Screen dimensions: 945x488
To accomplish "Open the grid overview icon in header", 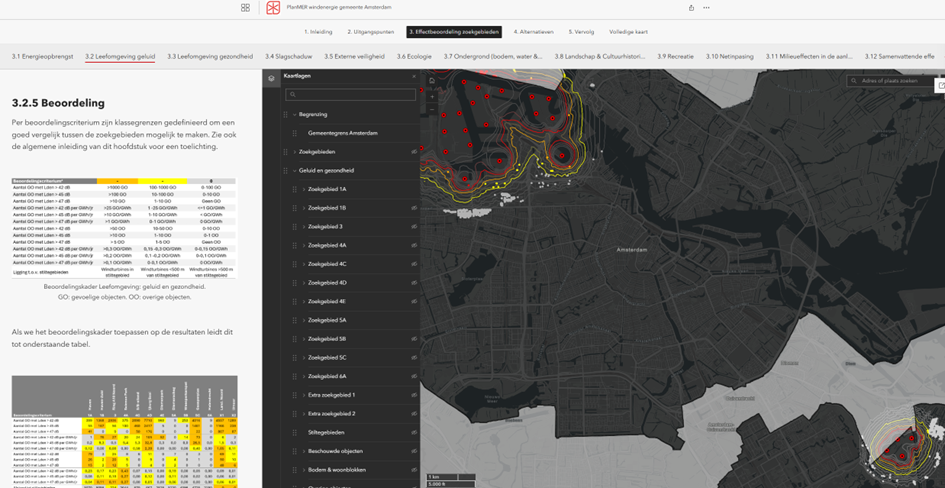I will coord(245,7).
